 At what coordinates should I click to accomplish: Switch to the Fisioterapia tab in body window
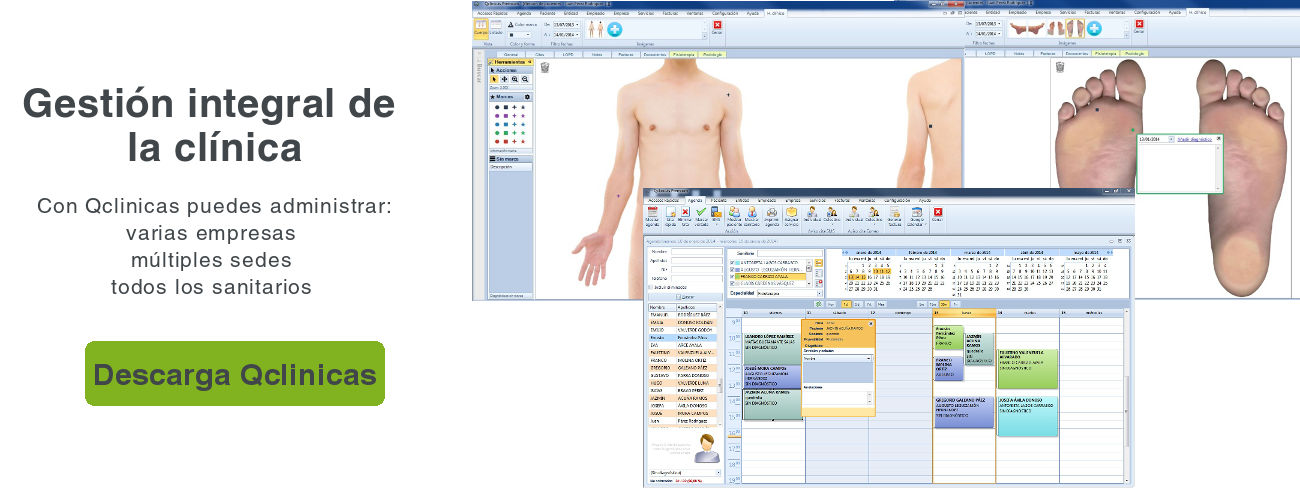[684, 55]
